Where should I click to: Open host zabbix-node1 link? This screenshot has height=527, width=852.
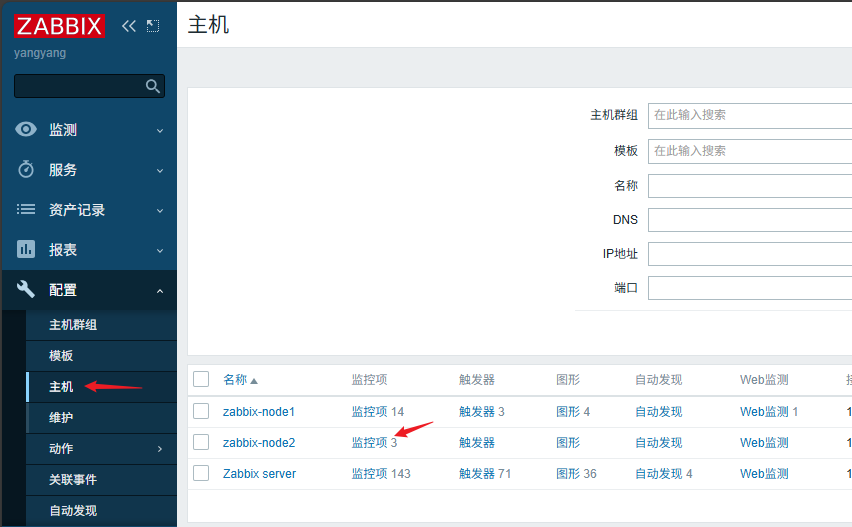tap(259, 412)
